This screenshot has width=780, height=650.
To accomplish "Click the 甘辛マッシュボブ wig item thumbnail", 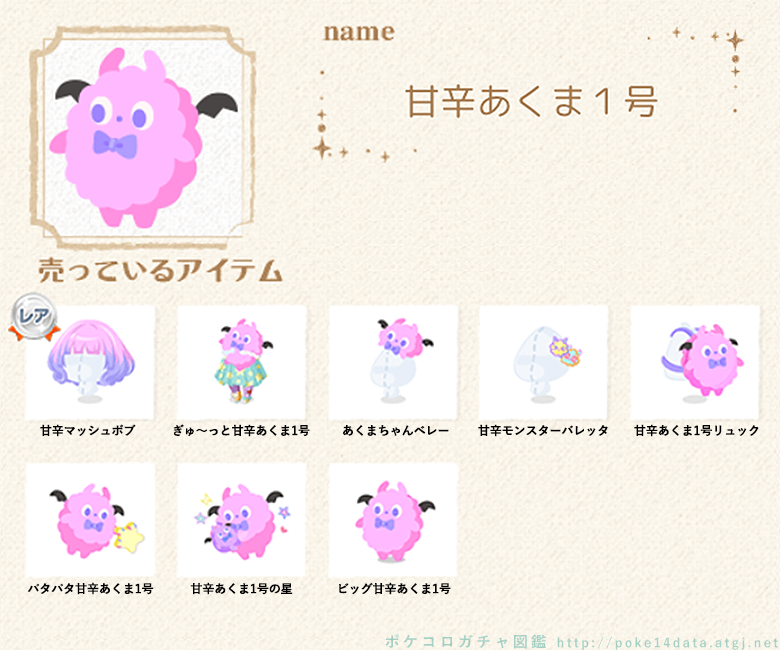I will coord(90,363).
